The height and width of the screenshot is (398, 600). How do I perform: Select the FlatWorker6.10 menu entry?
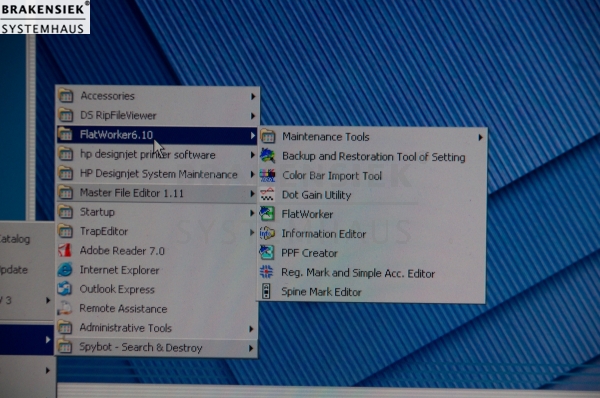pyautogui.click(x=157, y=135)
